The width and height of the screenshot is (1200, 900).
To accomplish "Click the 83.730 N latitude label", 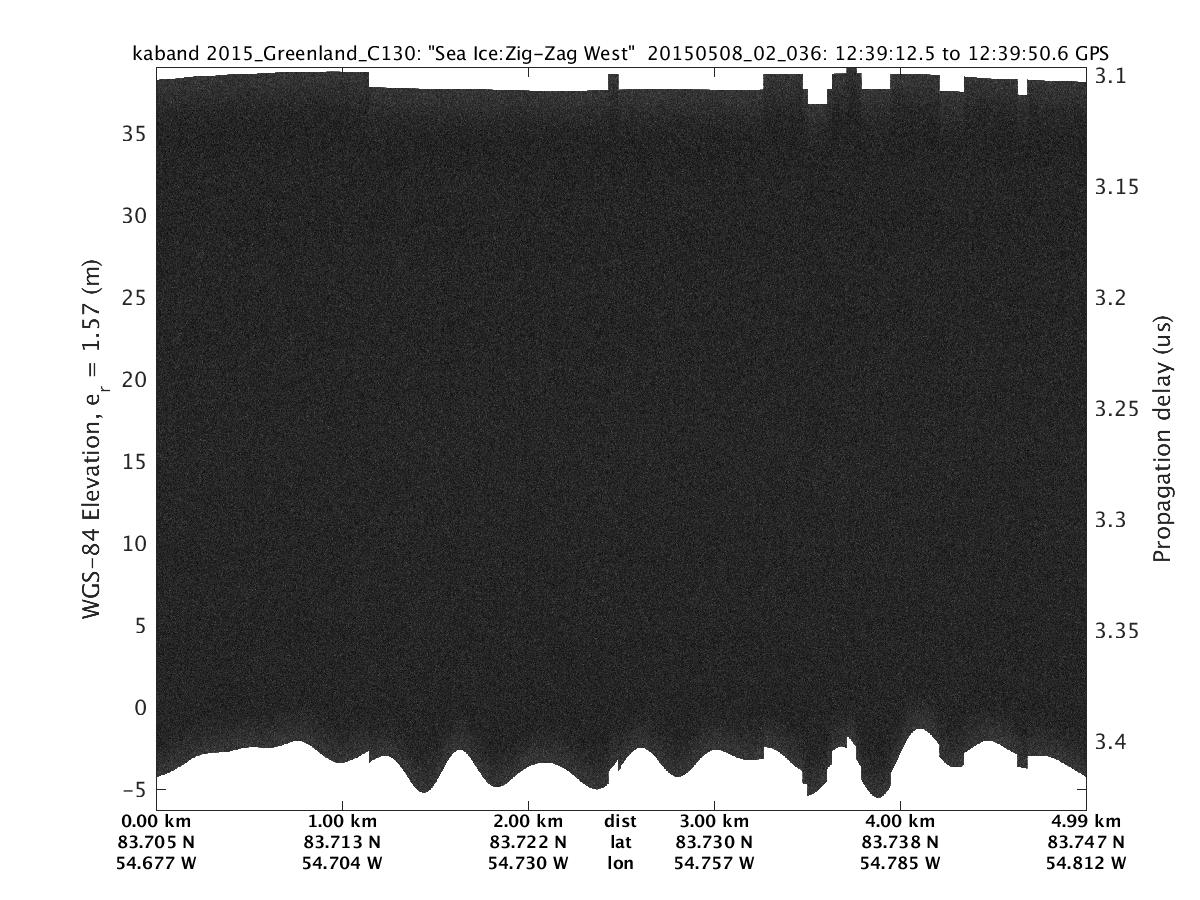I will click(x=714, y=842).
